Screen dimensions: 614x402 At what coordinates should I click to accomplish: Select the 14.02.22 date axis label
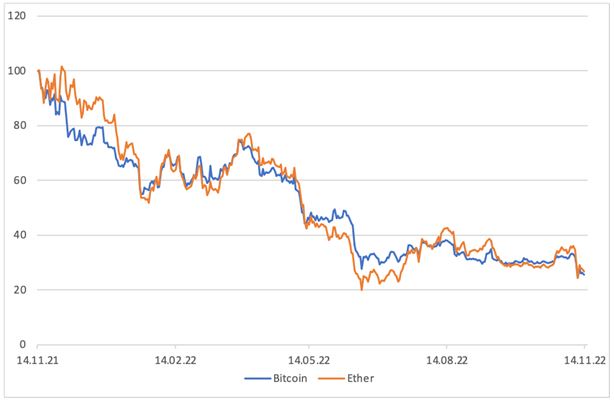tap(176, 358)
